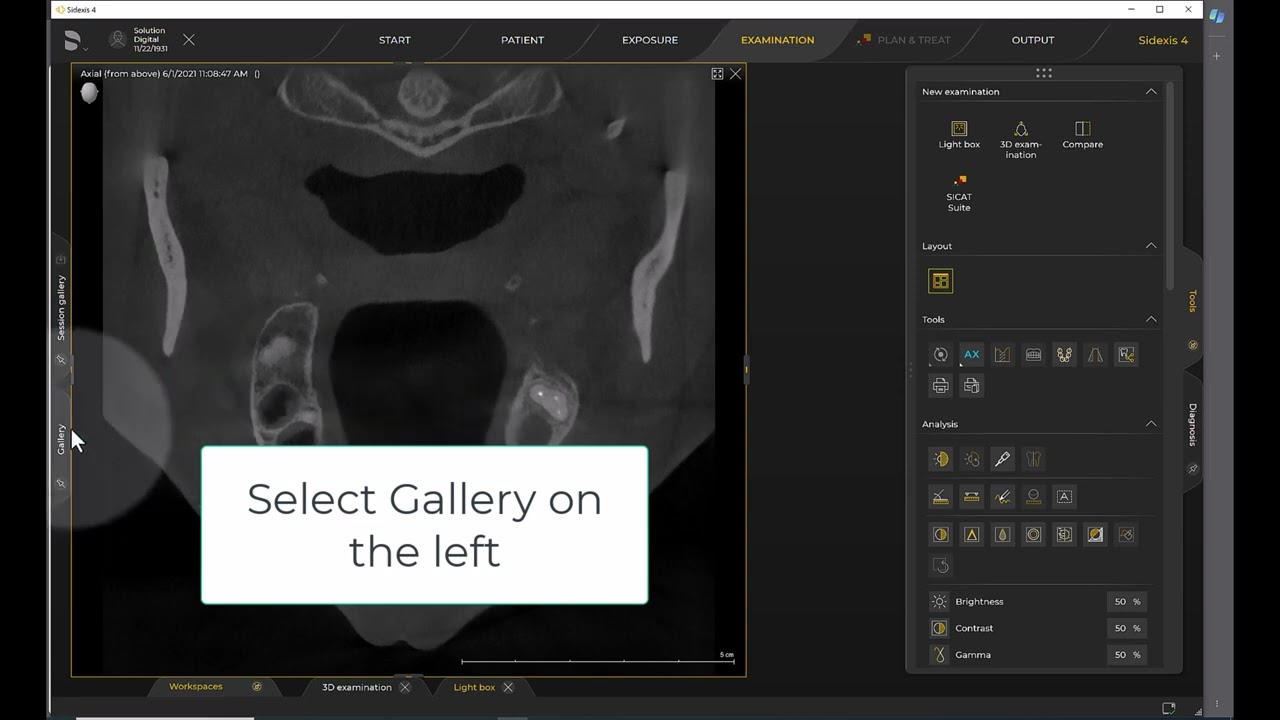Viewport: 1280px width, 720px height.
Task: Apply the half-circle contrast filter
Action: pos(940,534)
